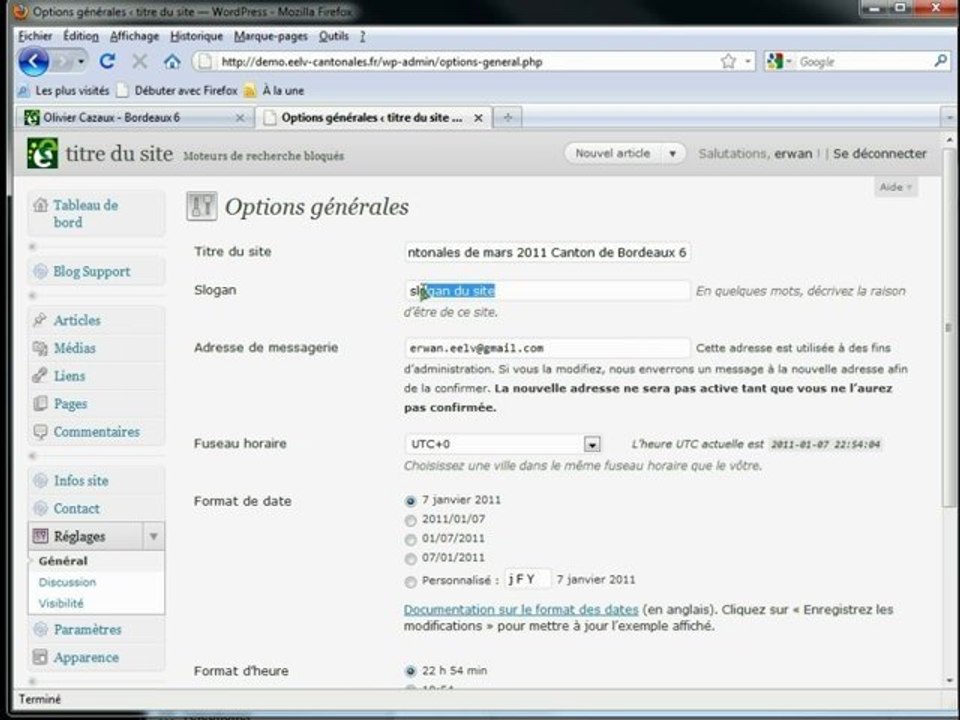
Task: Reload the page with the refresh icon
Action: (x=108, y=61)
